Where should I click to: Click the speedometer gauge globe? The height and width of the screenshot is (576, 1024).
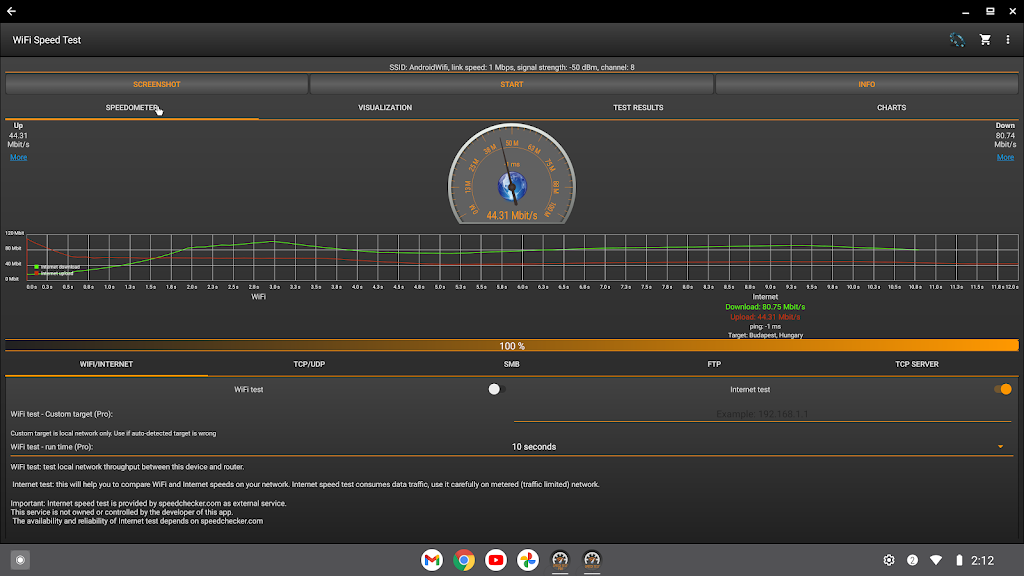point(512,186)
